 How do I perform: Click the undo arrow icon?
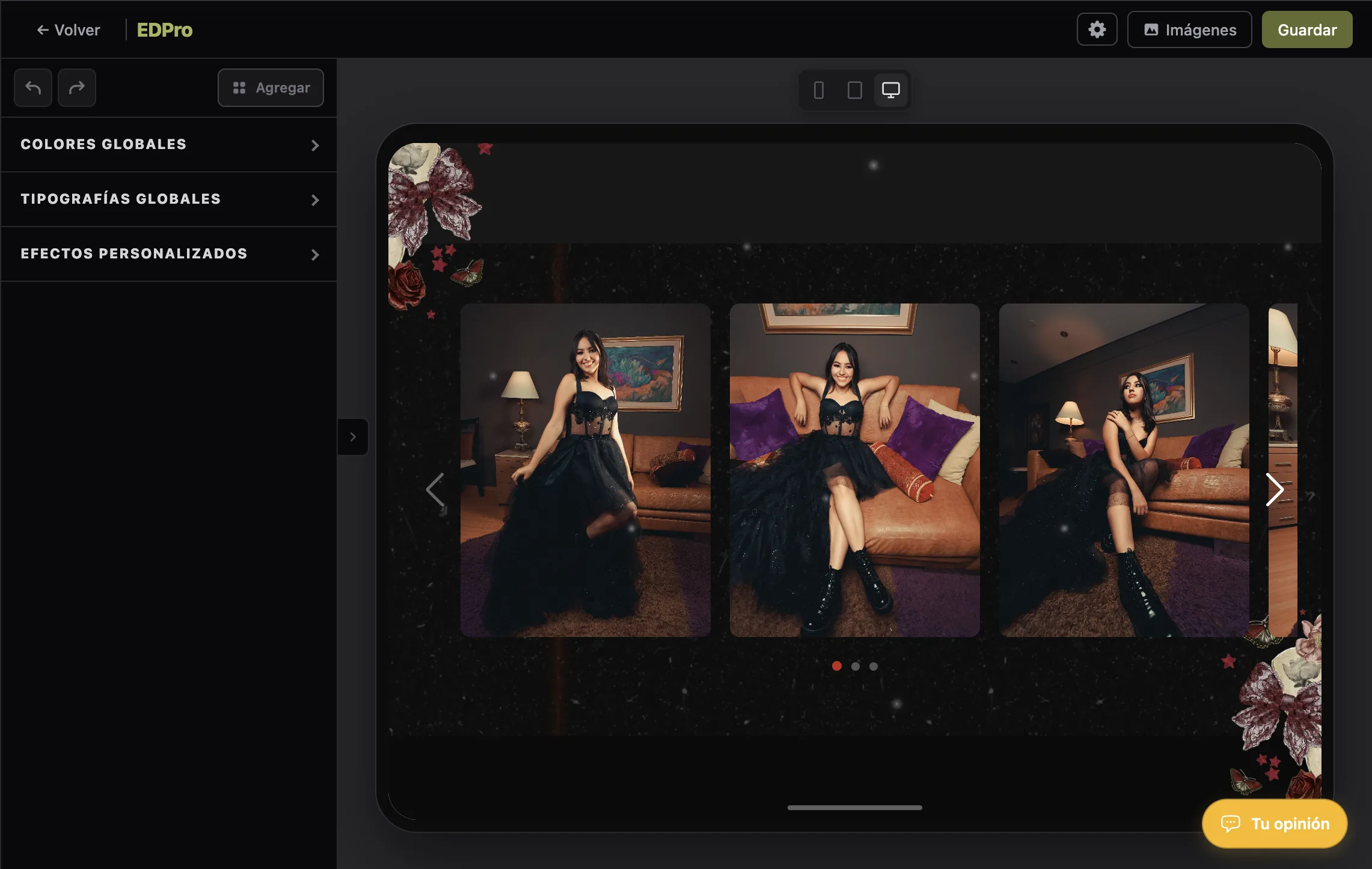tap(33, 88)
